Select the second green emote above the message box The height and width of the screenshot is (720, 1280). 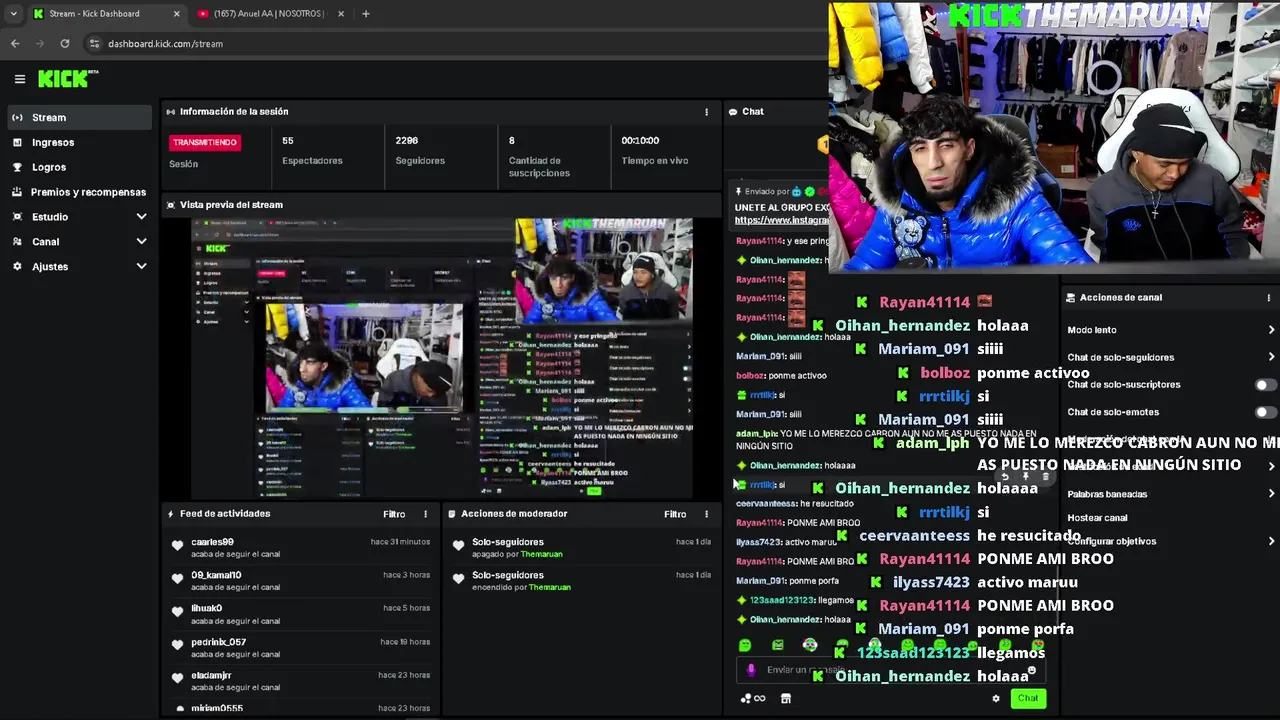[x=778, y=645]
